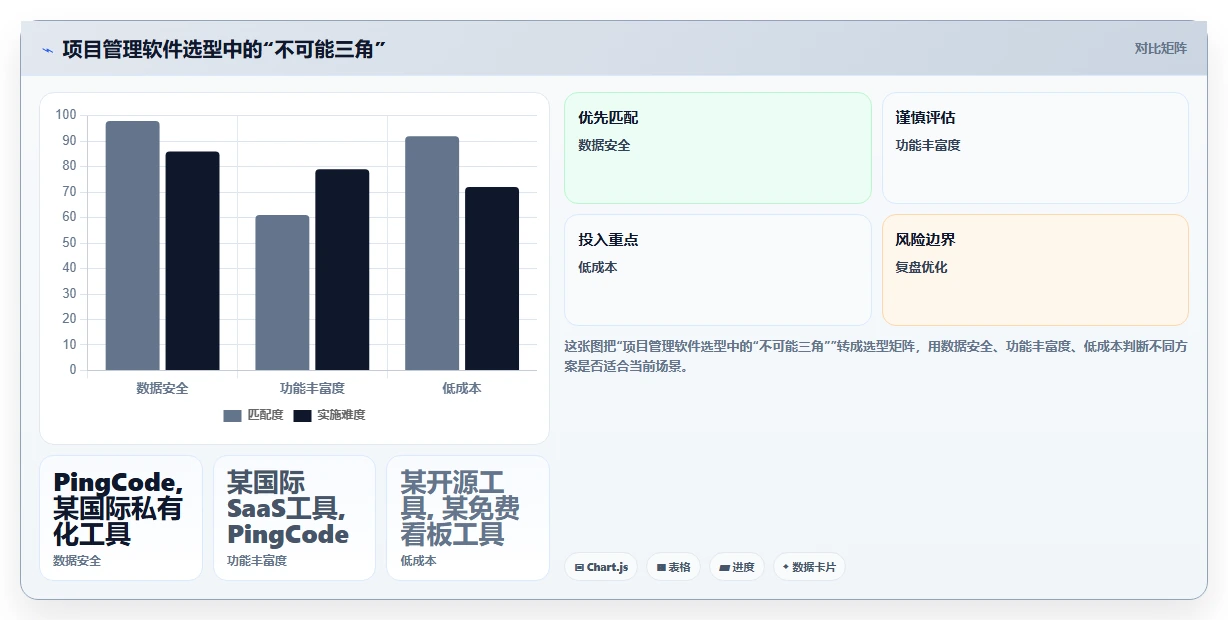The height and width of the screenshot is (620, 1228).
Task: Click the 低成本 x-axis label
Action: pos(462,388)
